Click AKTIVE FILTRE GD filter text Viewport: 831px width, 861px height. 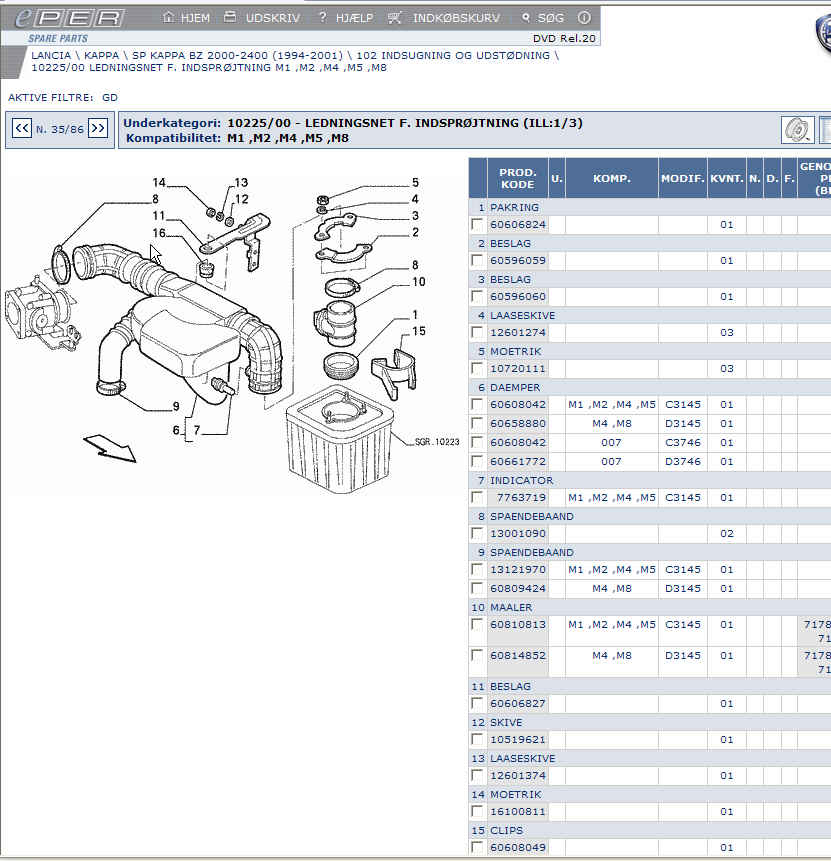pyautogui.click(x=63, y=98)
